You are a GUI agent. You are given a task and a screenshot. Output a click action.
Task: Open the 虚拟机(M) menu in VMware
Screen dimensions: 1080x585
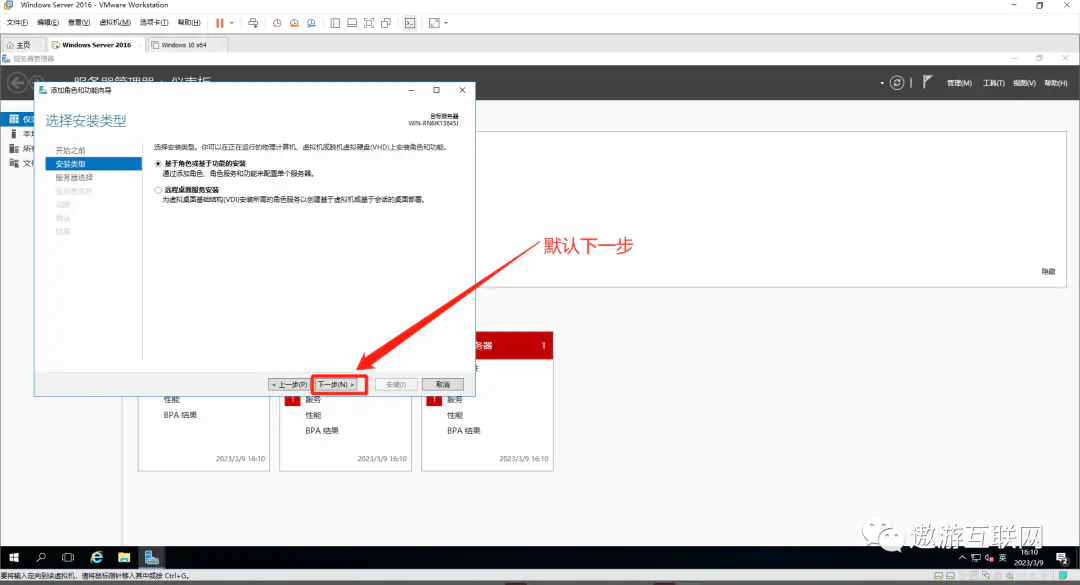[x=114, y=23]
